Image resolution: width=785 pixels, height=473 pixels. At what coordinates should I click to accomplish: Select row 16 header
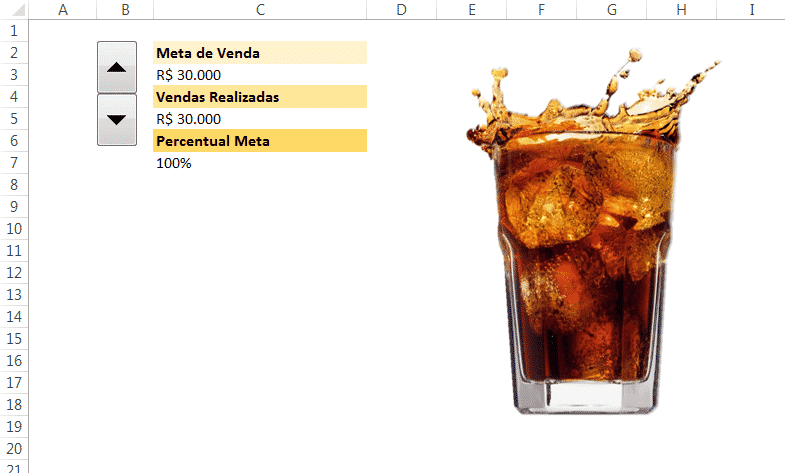click(x=14, y=361)
